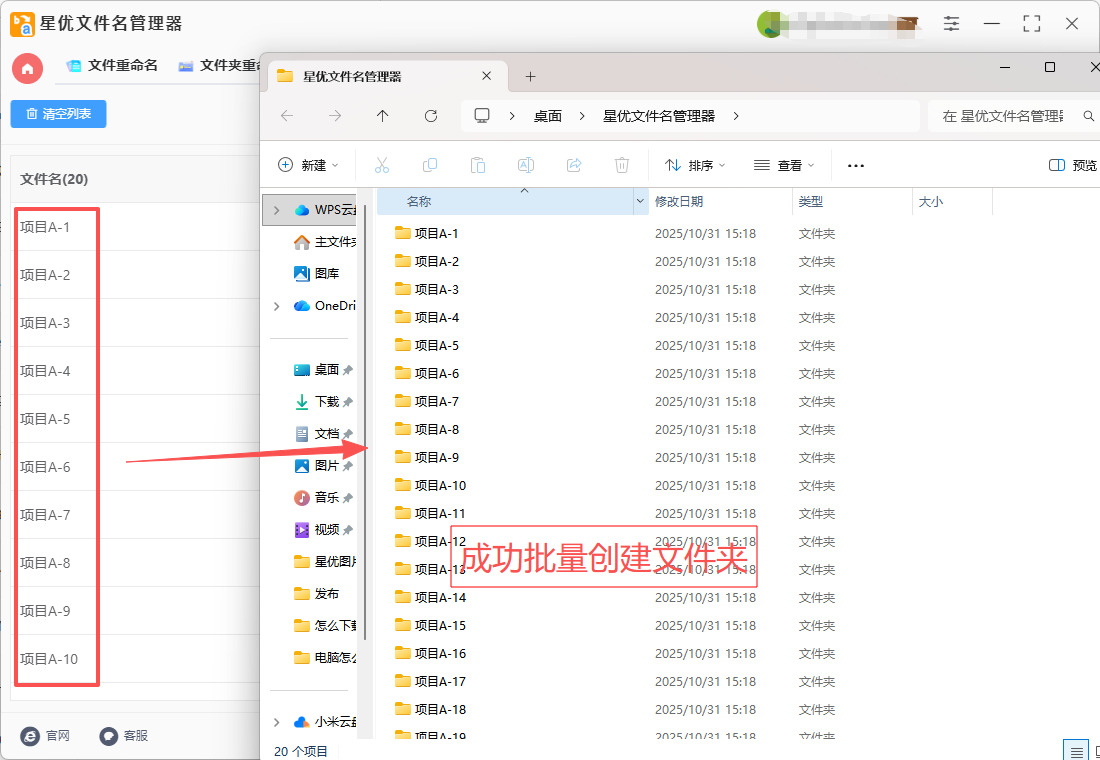Select folder 项目A-10 in Explorer

coord(430,486)
